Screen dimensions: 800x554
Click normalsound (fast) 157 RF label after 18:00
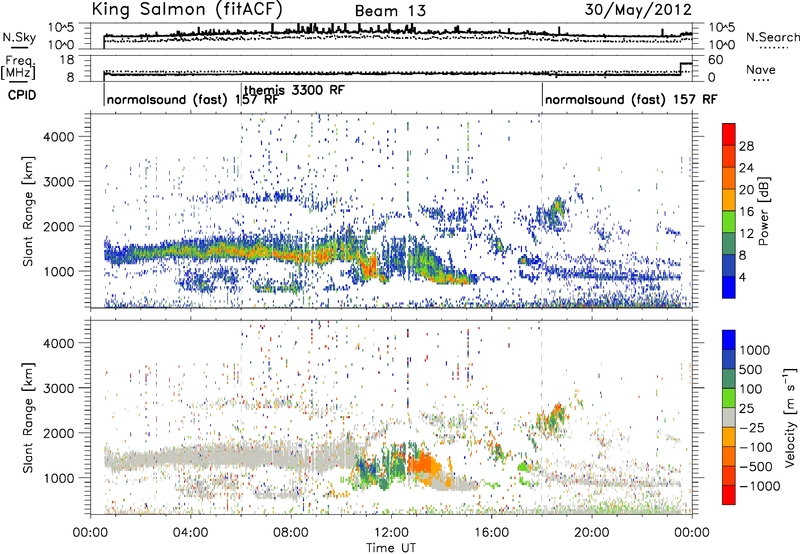coord(631,99)
